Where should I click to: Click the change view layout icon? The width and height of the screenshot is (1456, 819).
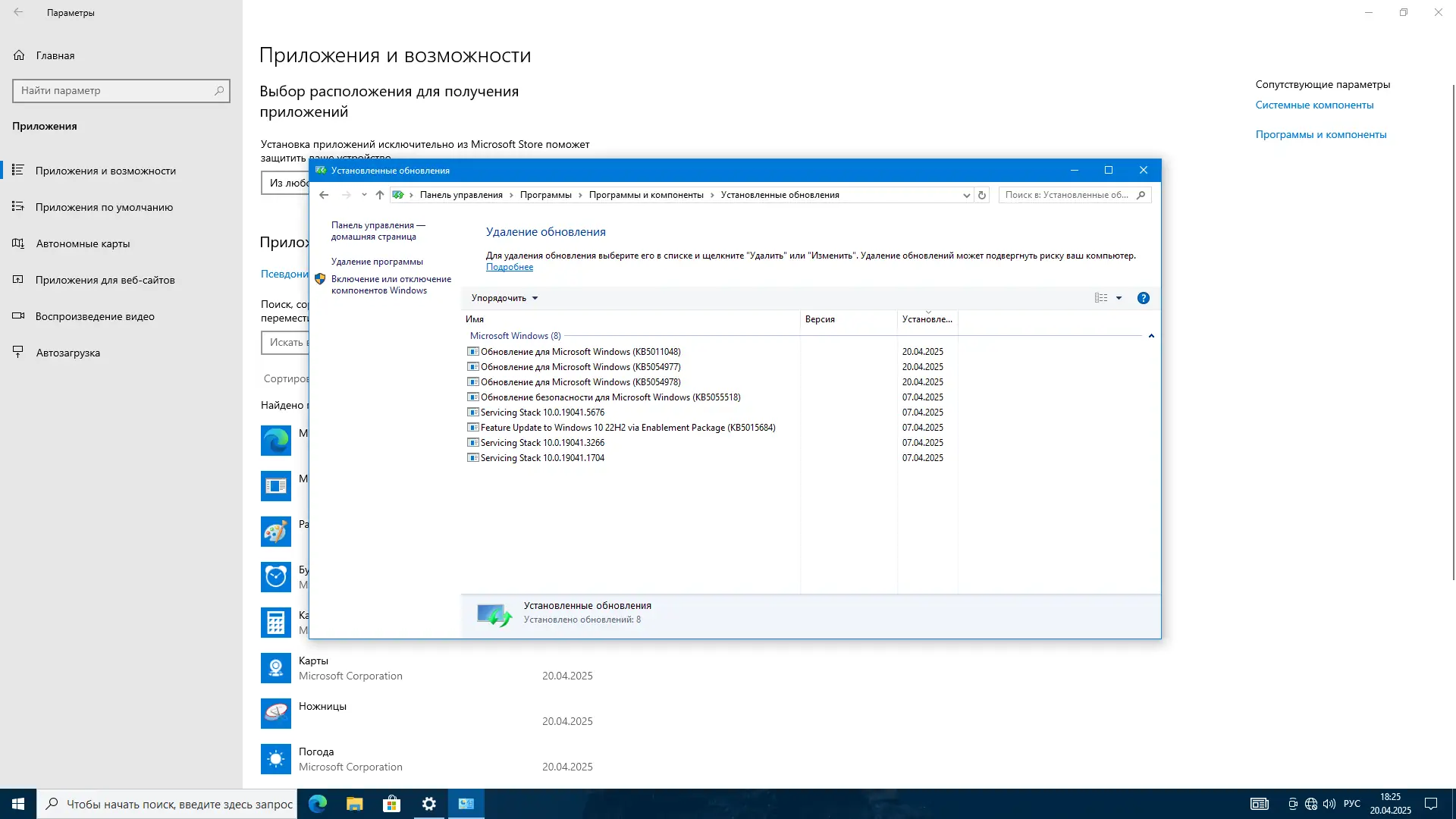coord(1101,298)
